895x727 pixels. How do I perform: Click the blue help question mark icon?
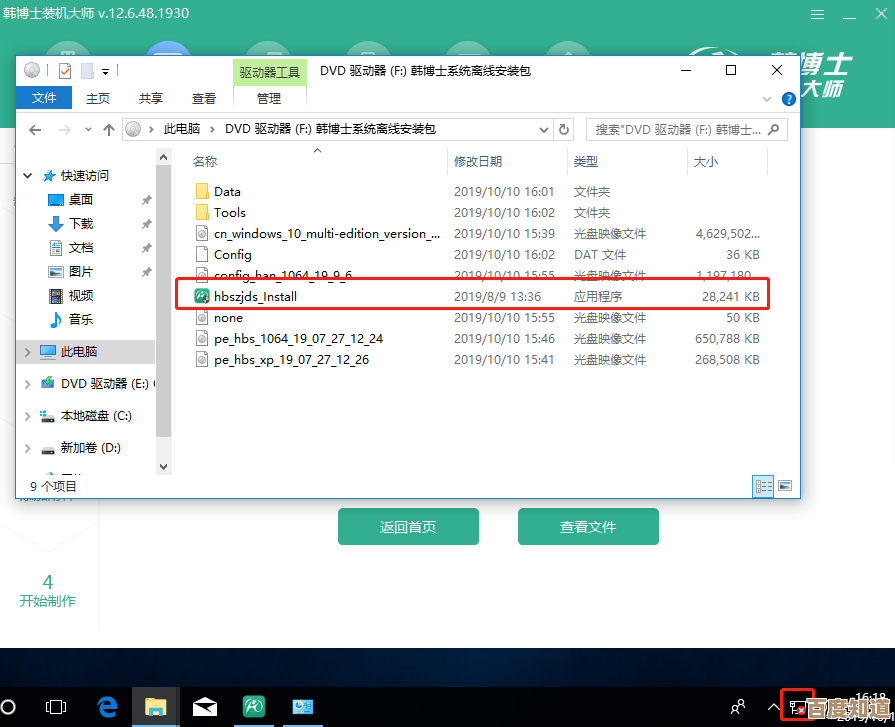(x=788, y=98)
